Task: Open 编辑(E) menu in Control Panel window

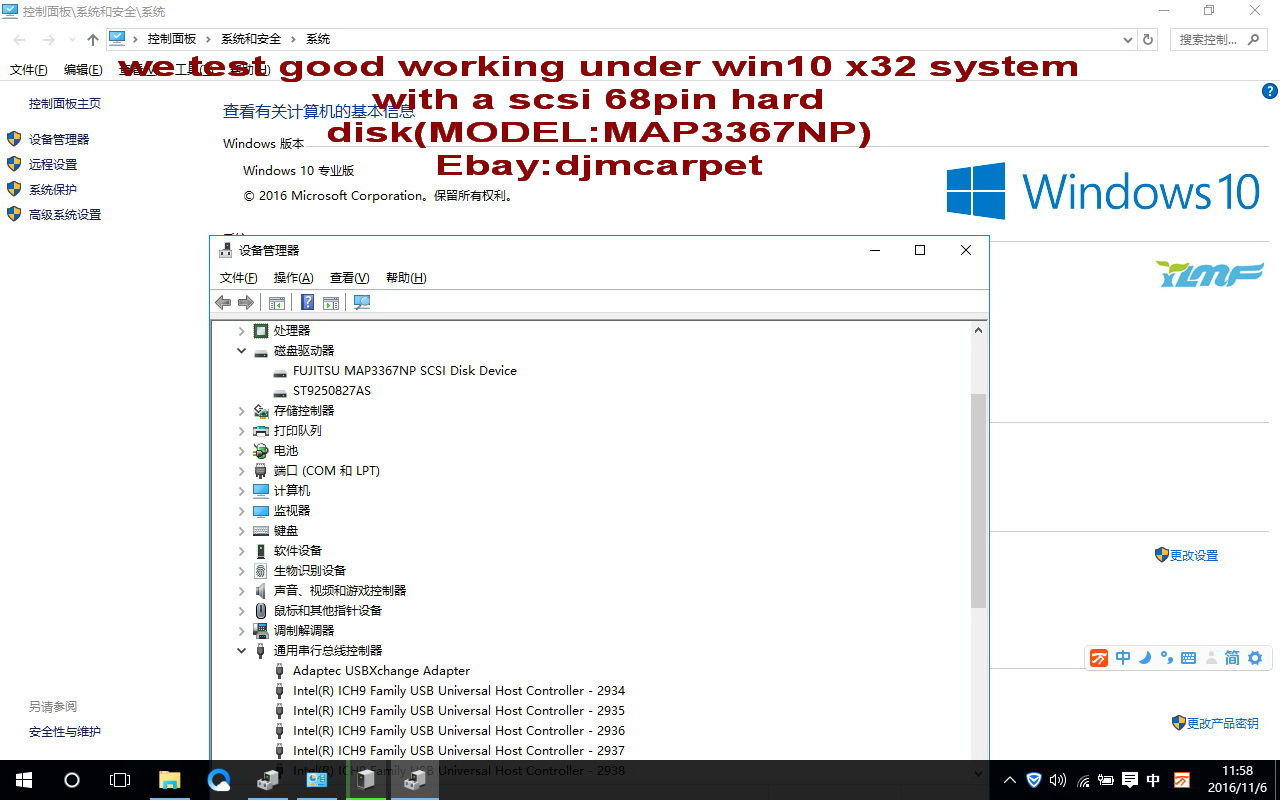Action: pos(83,70)
